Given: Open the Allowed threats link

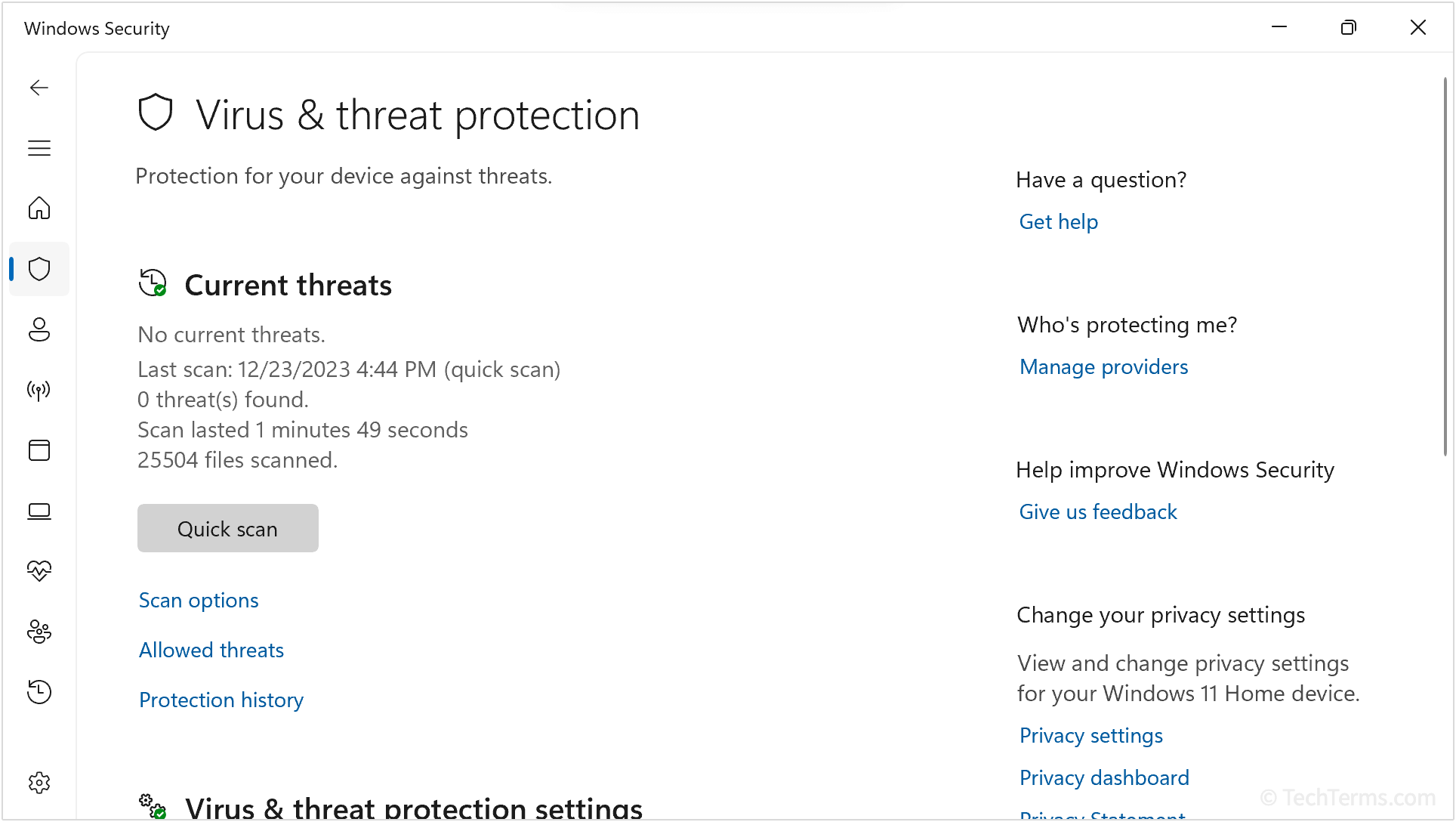Looking at the screenshot, I should (x=211, y=650).
